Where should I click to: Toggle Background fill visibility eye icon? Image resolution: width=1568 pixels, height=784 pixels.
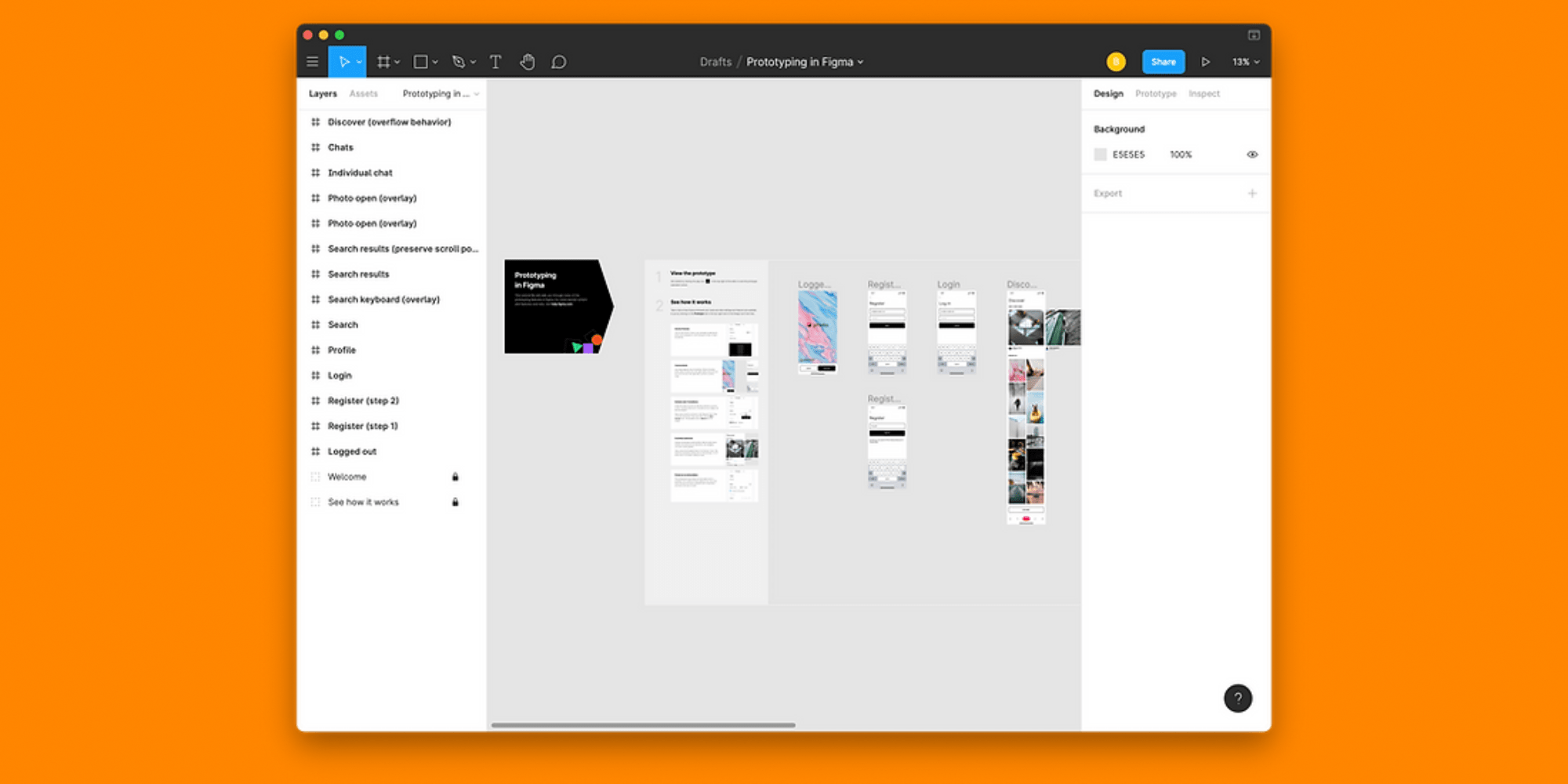tap(1251, 154)
